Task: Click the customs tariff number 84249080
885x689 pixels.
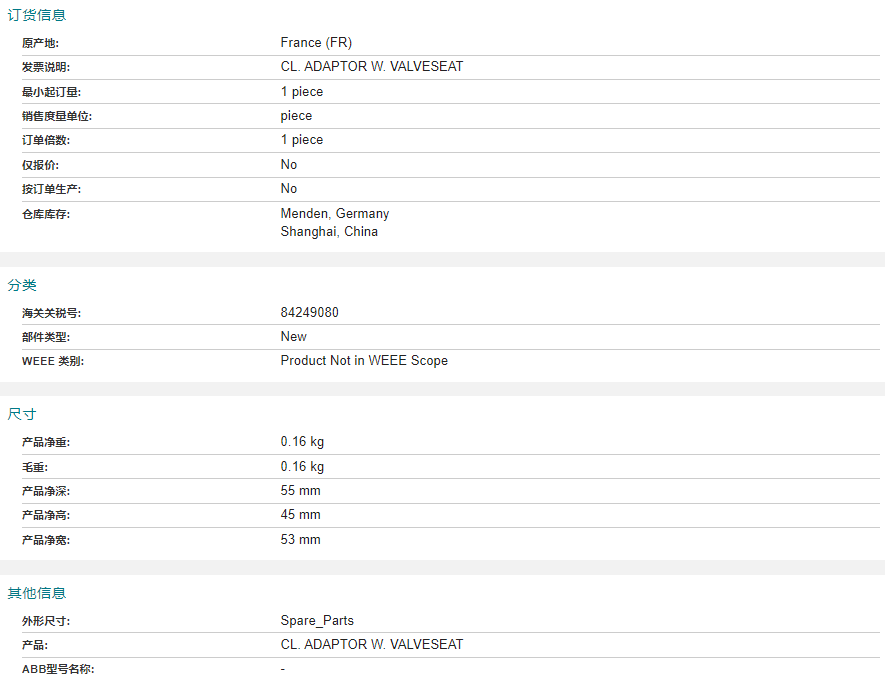Action: [x=309, y=313]
